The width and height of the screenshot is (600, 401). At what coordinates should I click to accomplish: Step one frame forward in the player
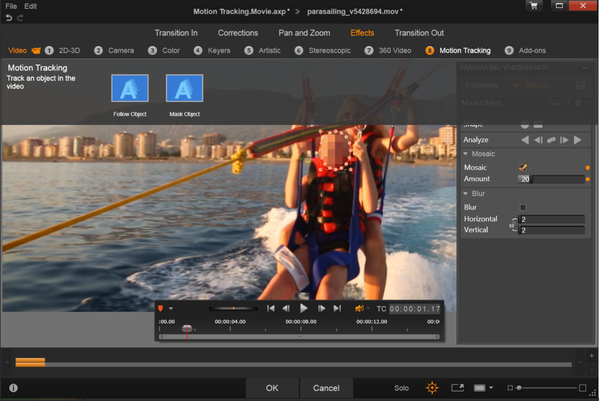pos(321,308)
